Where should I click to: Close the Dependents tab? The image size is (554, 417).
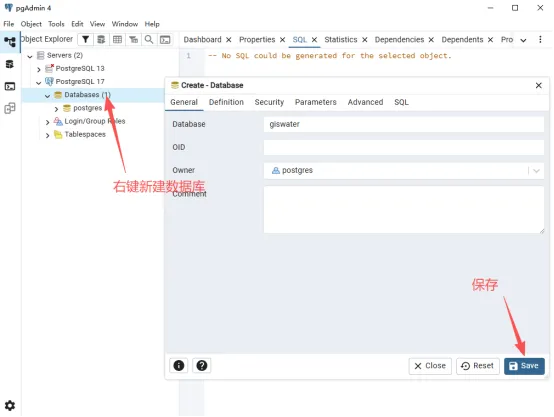[x=490, y=40]
